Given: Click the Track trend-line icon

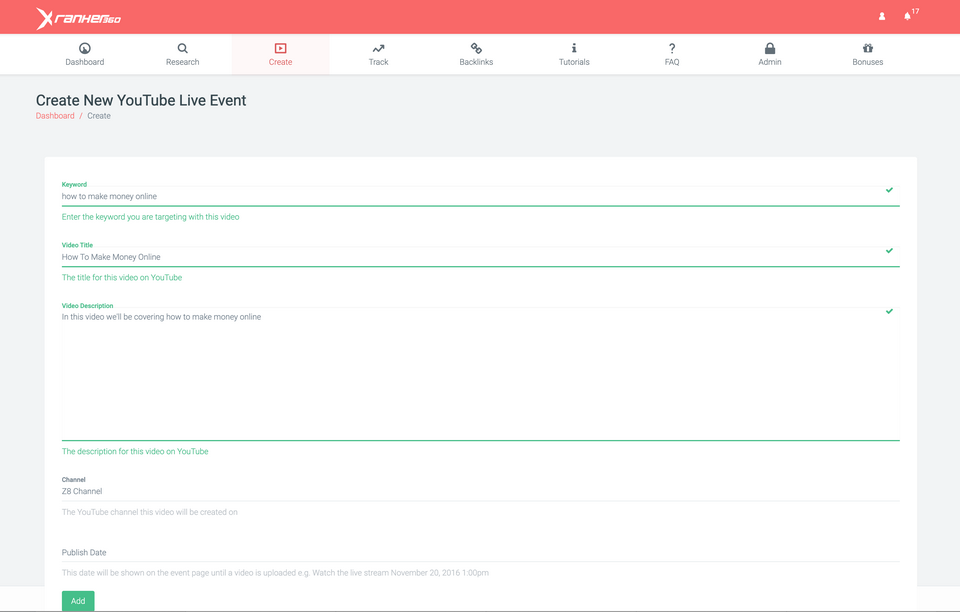Looking at the screenshot, I should pos(378,48).
